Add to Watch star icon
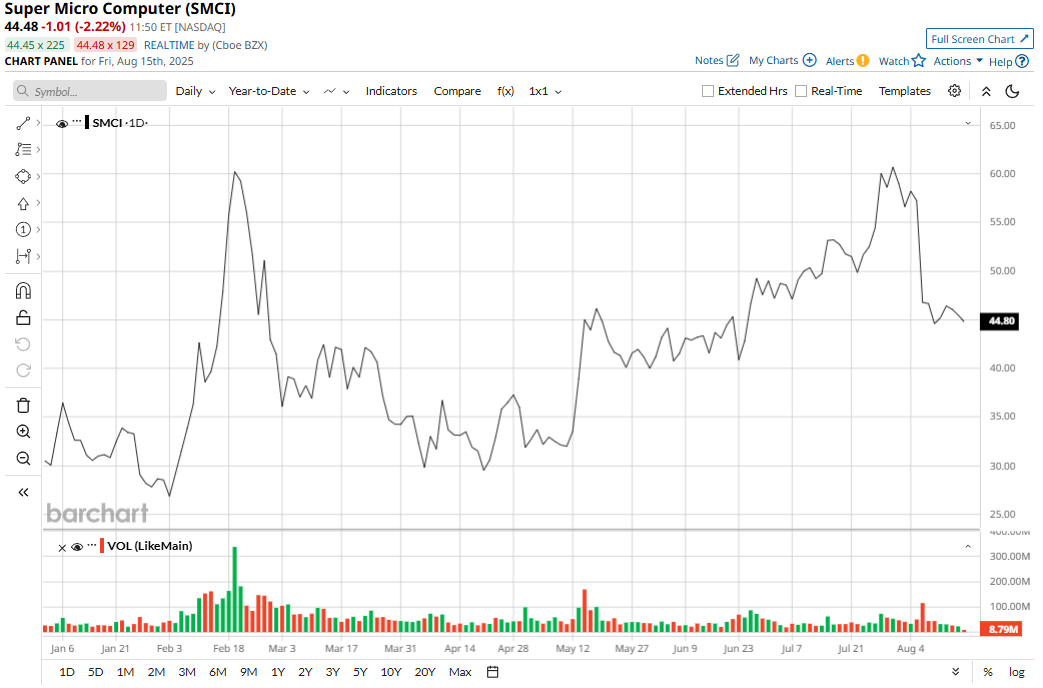Image resolution: width=1043 pixels, height=688 pixels. (919, 61)
